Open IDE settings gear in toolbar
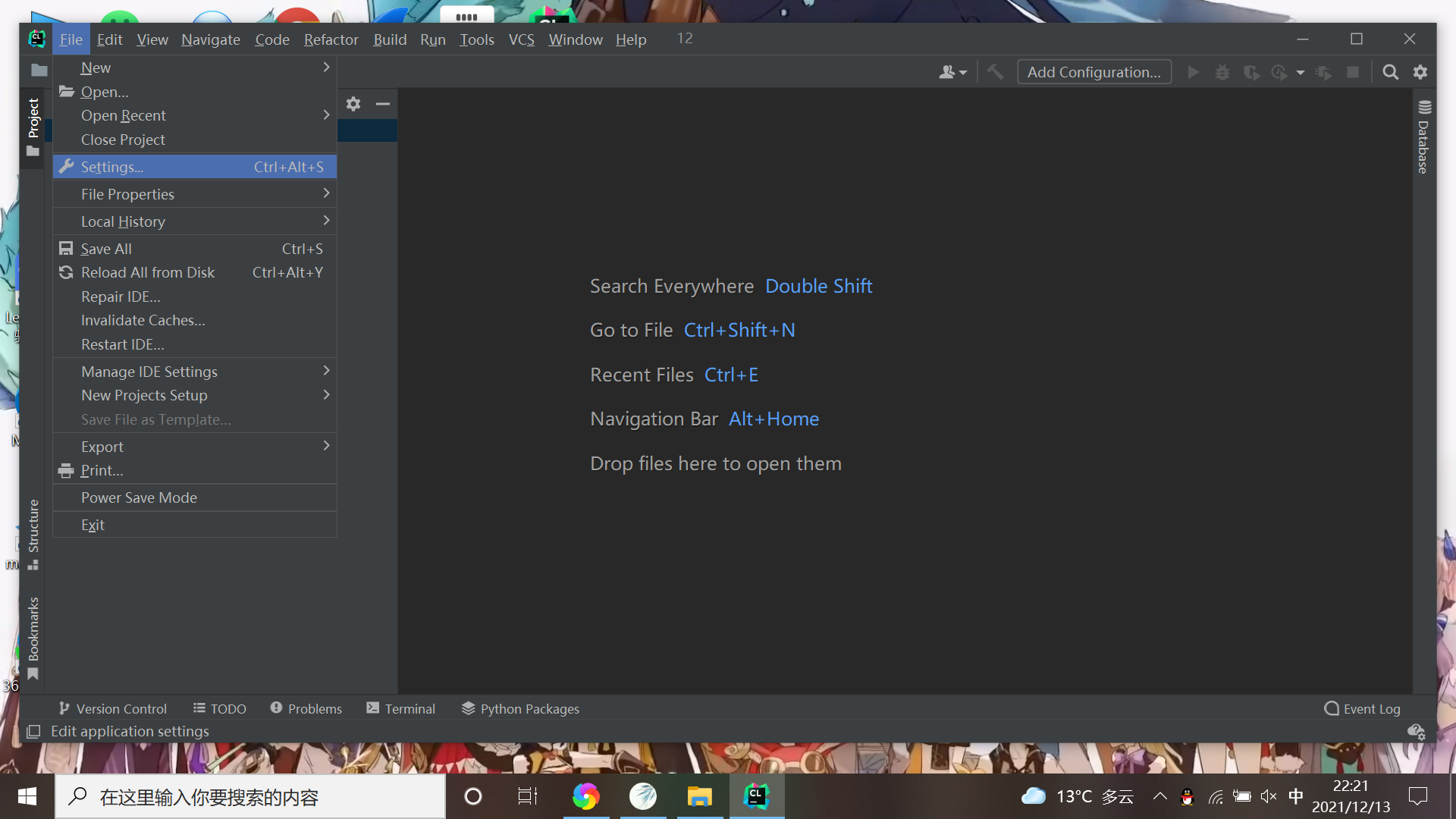The height and width of the screenshot is (819, 1456). click(x=1420, y=72)
